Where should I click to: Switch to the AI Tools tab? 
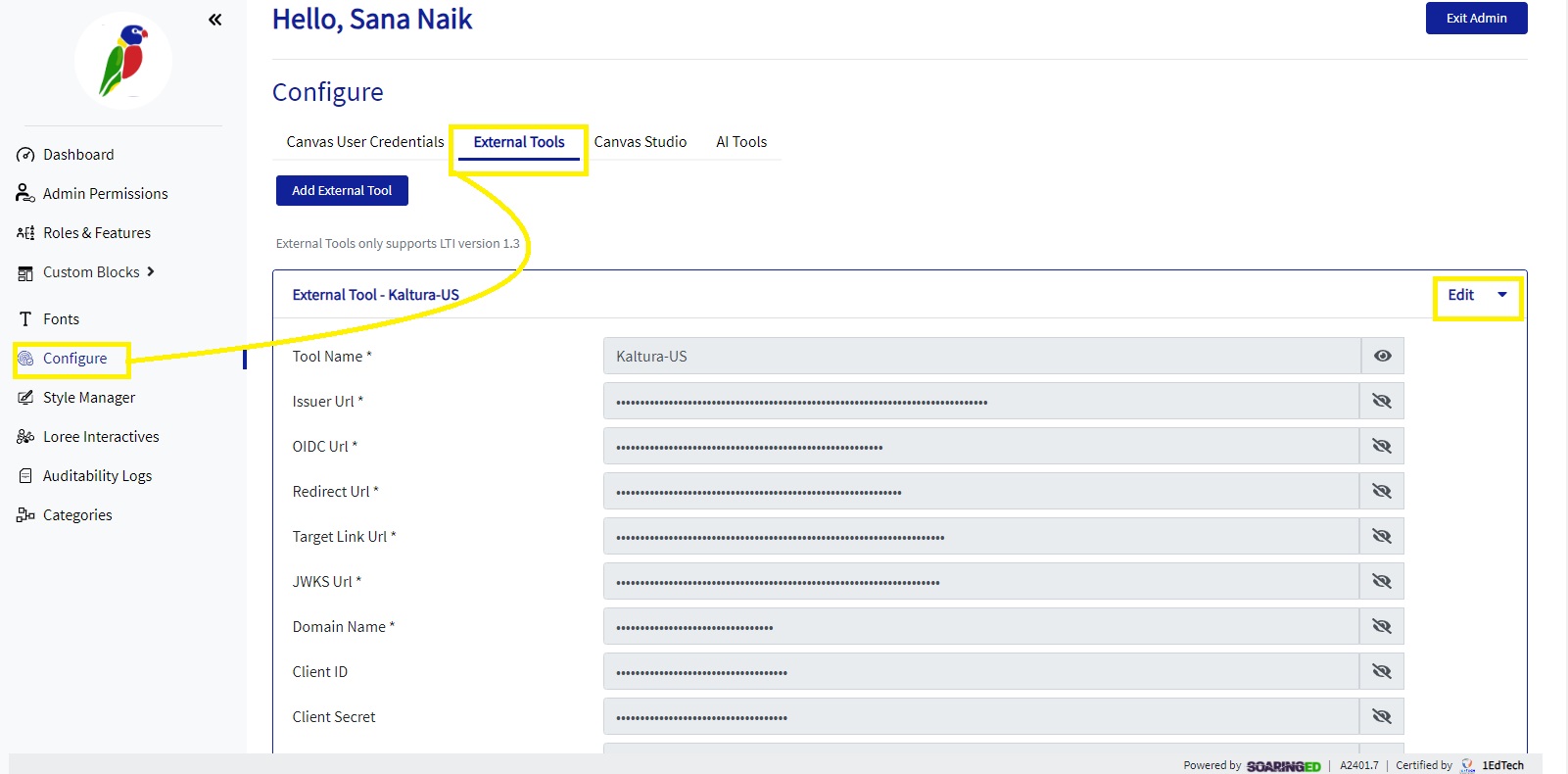pos(741,142)
